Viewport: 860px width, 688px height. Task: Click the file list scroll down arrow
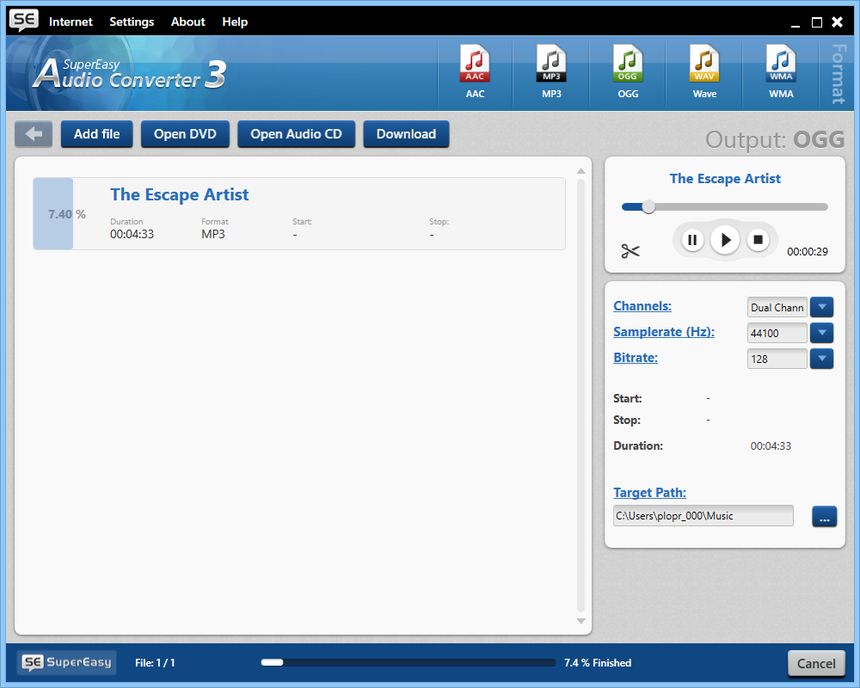(581, 621)
